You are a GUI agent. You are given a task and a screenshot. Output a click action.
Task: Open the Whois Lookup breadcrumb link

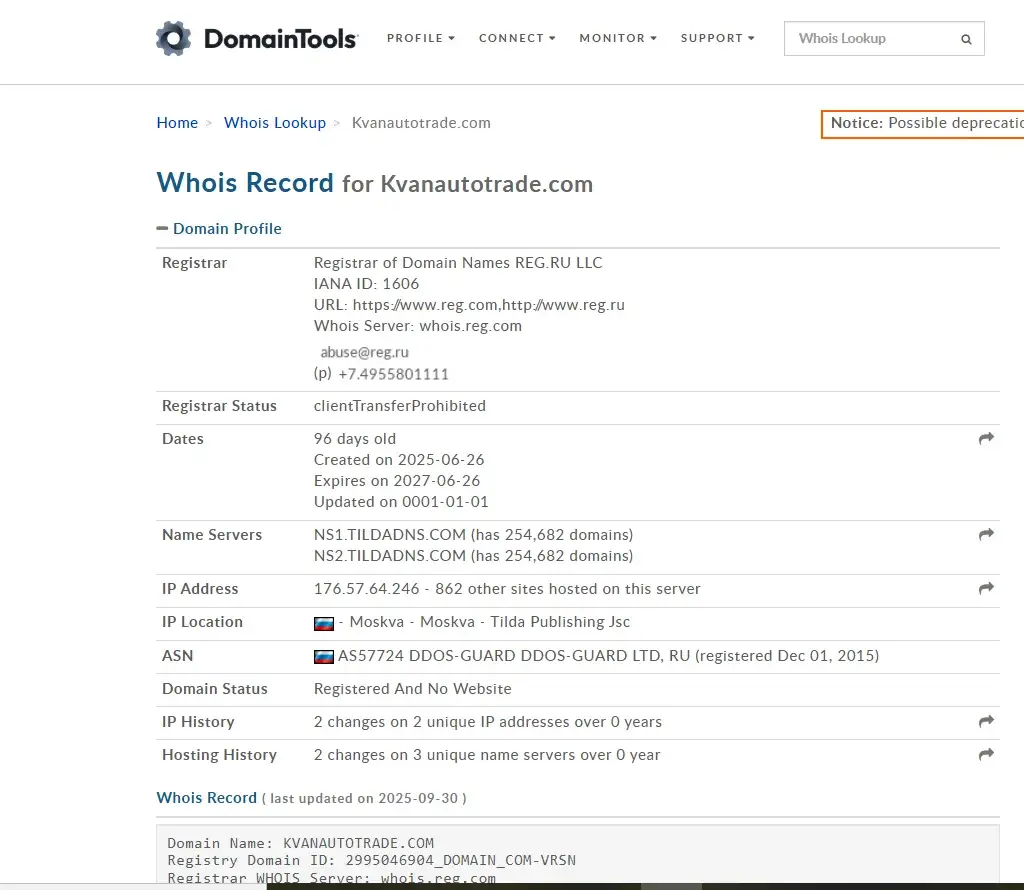(x=275, y=123)
